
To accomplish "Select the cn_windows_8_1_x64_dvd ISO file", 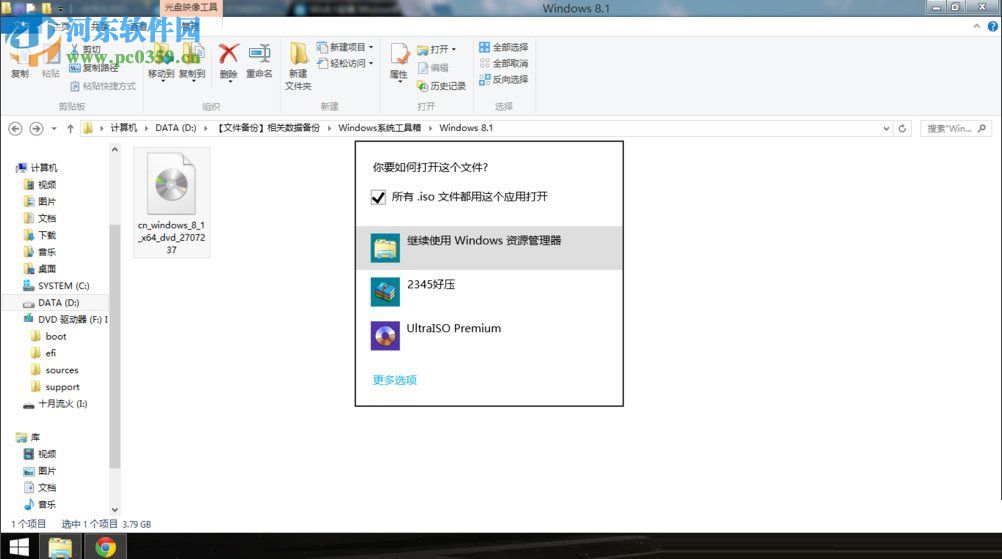I will [x=171, y=203].
